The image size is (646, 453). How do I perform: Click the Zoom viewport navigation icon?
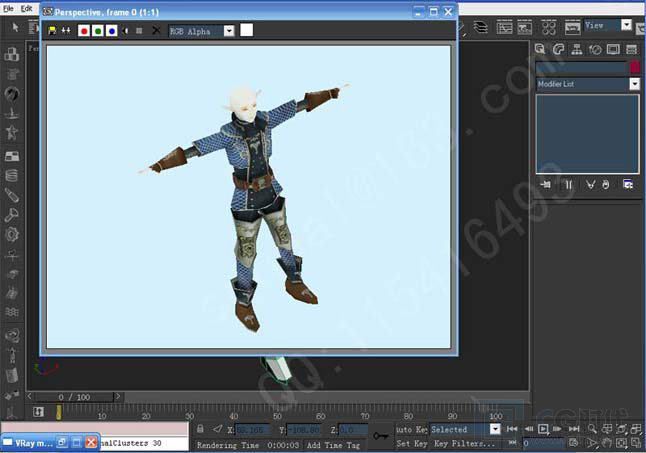pyautogui.click(x=592, y=429)
